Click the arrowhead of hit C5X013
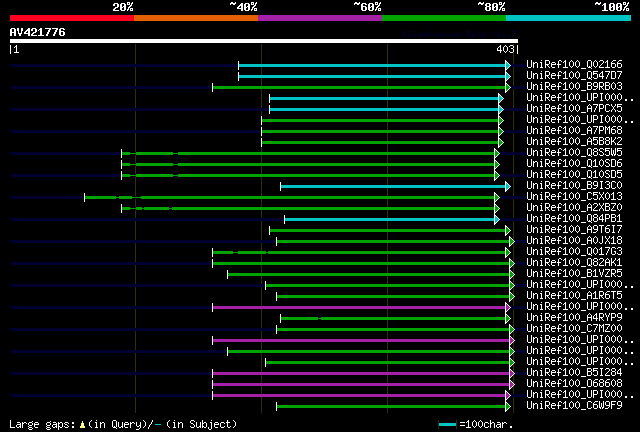The height and width of the screenshot is (432, 640). pos(497,198)
